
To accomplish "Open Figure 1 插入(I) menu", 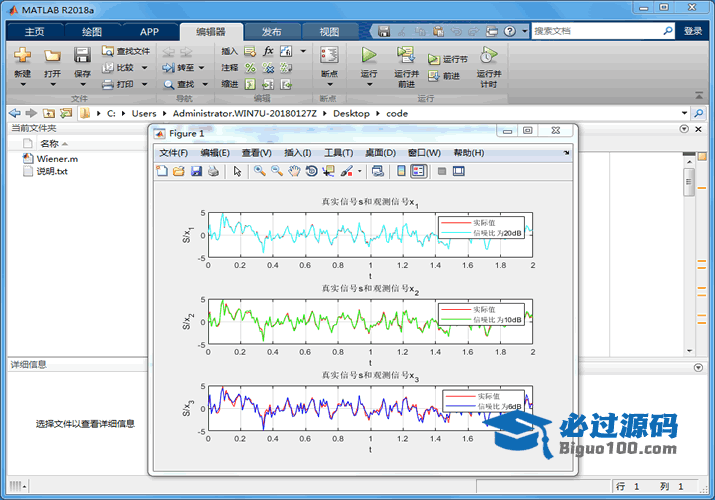I will [298, 153].
